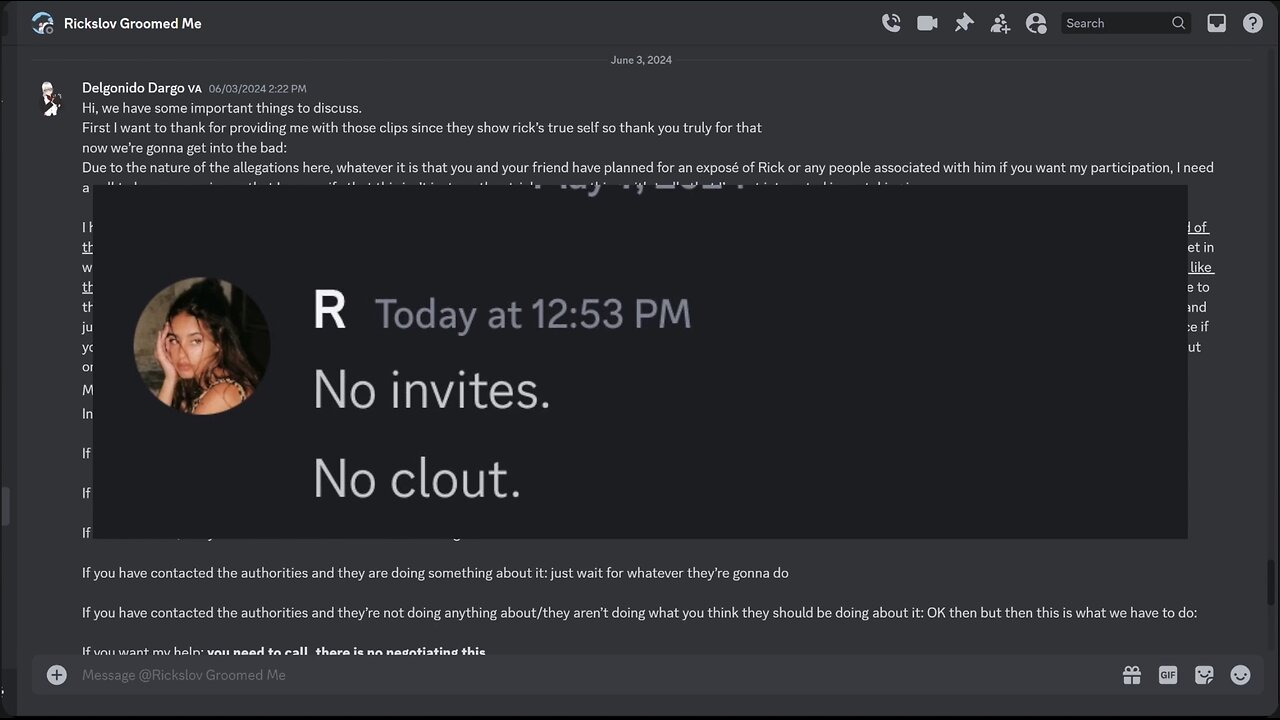Click the message input box

pos(590,675)
